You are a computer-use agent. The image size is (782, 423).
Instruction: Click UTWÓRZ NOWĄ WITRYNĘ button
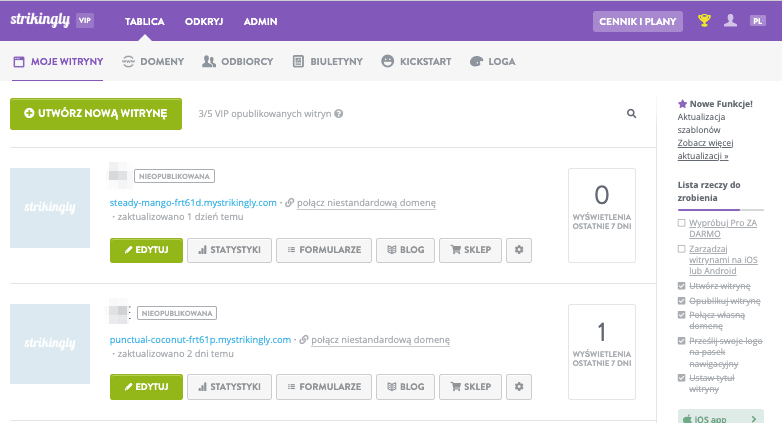[x=96, y=114]
